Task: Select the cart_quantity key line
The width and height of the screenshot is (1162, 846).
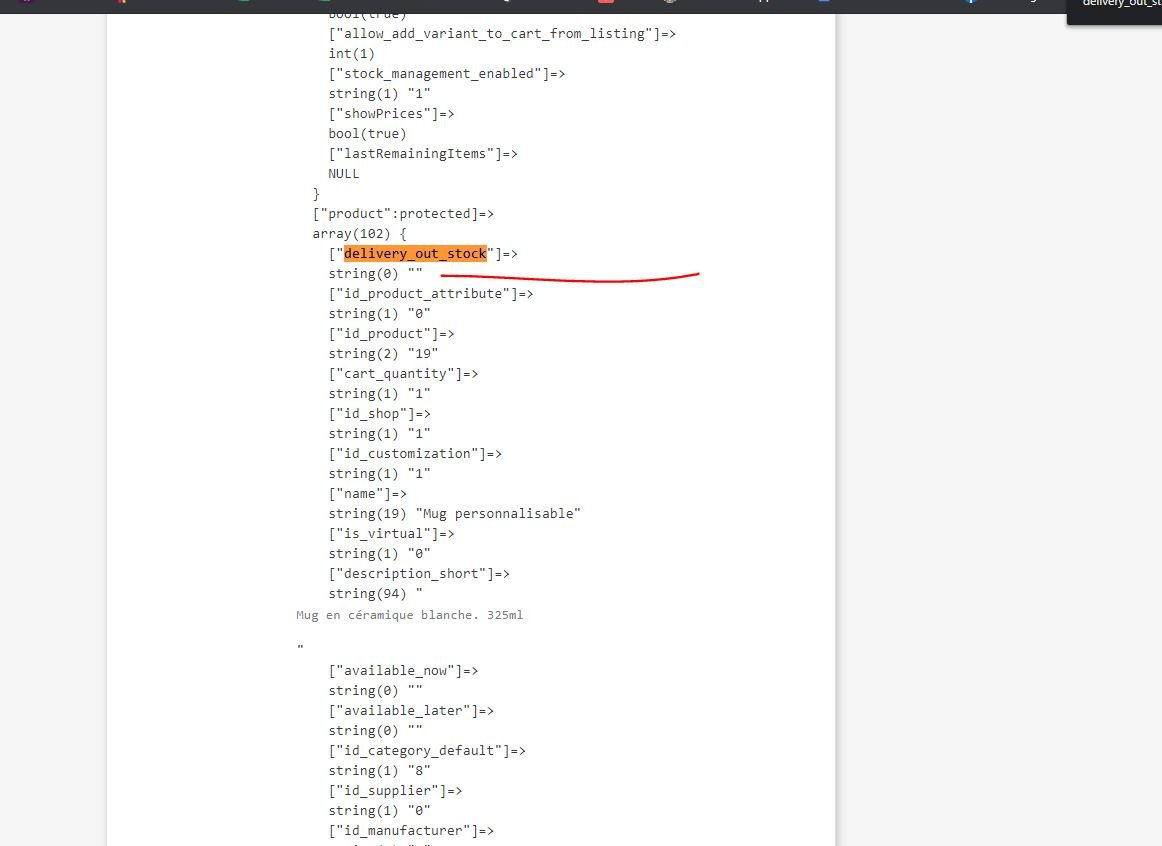Action: pyautogui.click(x=403, y=373)
